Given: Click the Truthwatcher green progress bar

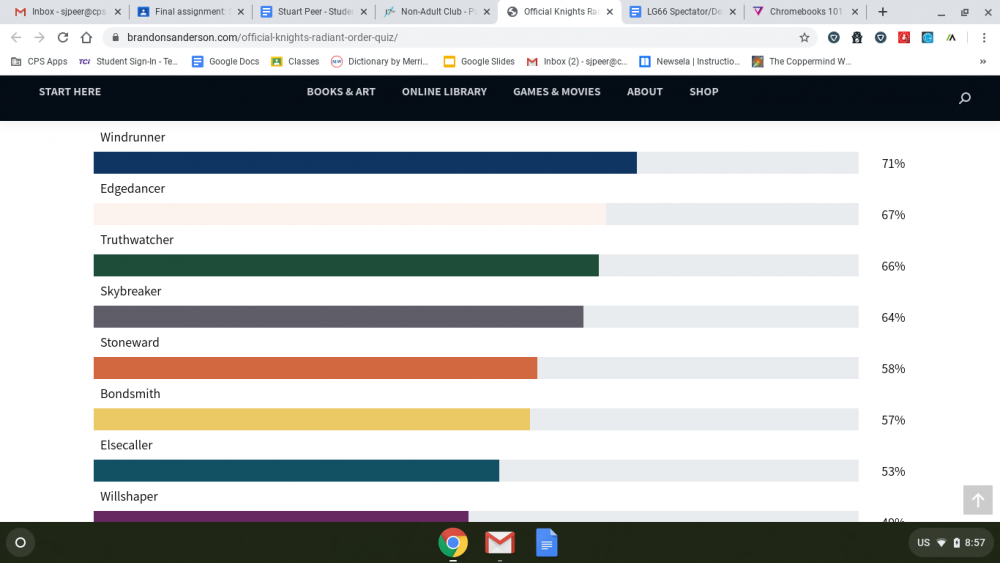Looking at the screenshot, I should (346, 265).
